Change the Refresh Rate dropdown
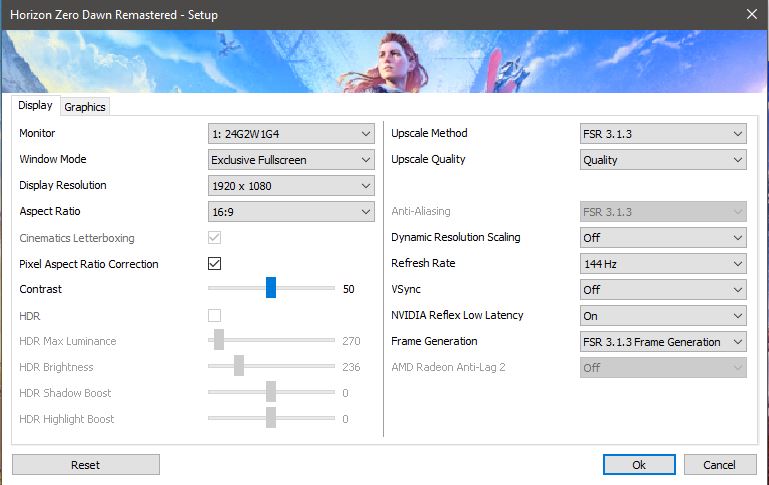The width and height of the screenshot is (769, 485). 663,263
